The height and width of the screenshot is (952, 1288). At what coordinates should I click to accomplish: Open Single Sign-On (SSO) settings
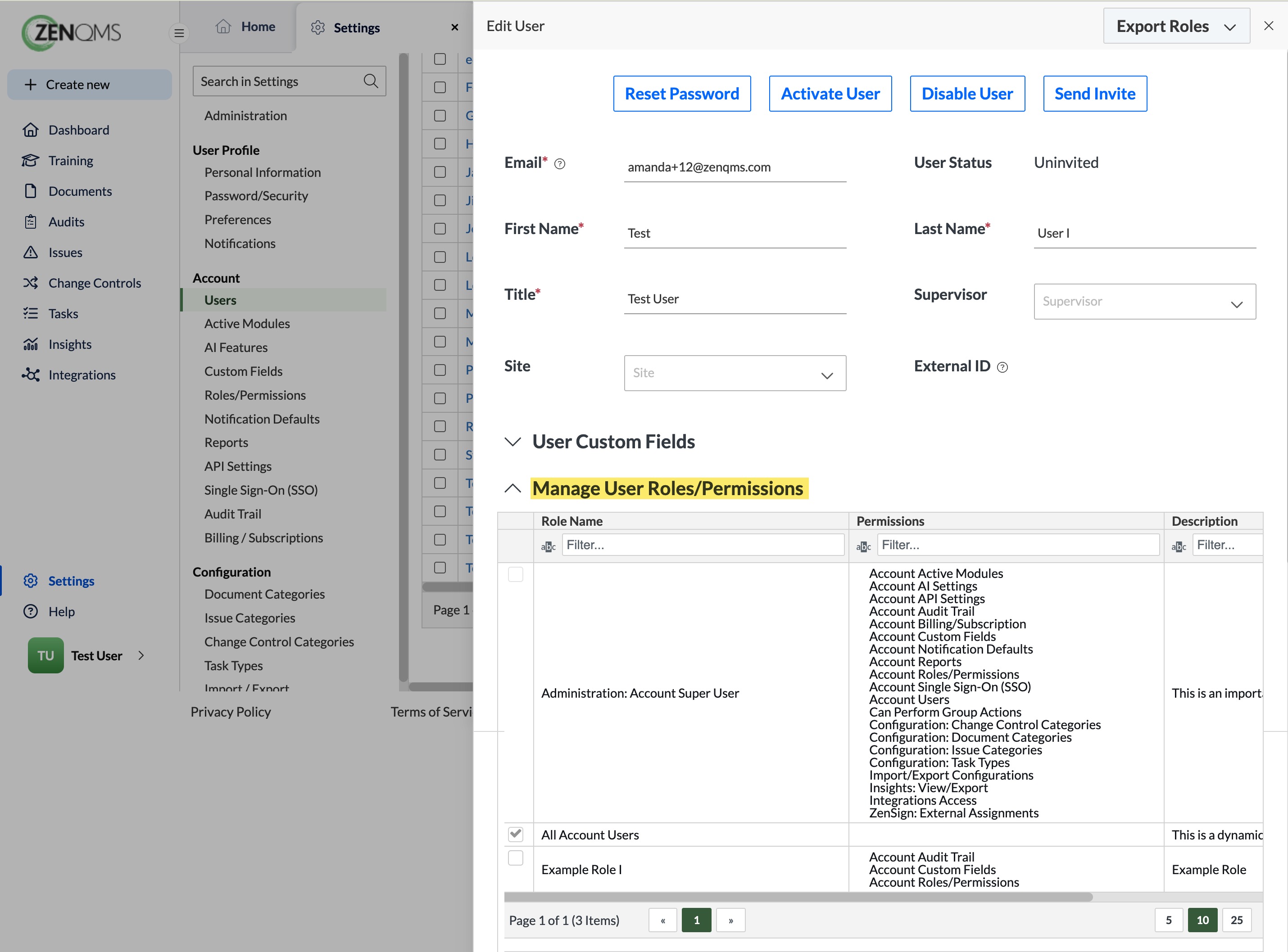[261, 490]
